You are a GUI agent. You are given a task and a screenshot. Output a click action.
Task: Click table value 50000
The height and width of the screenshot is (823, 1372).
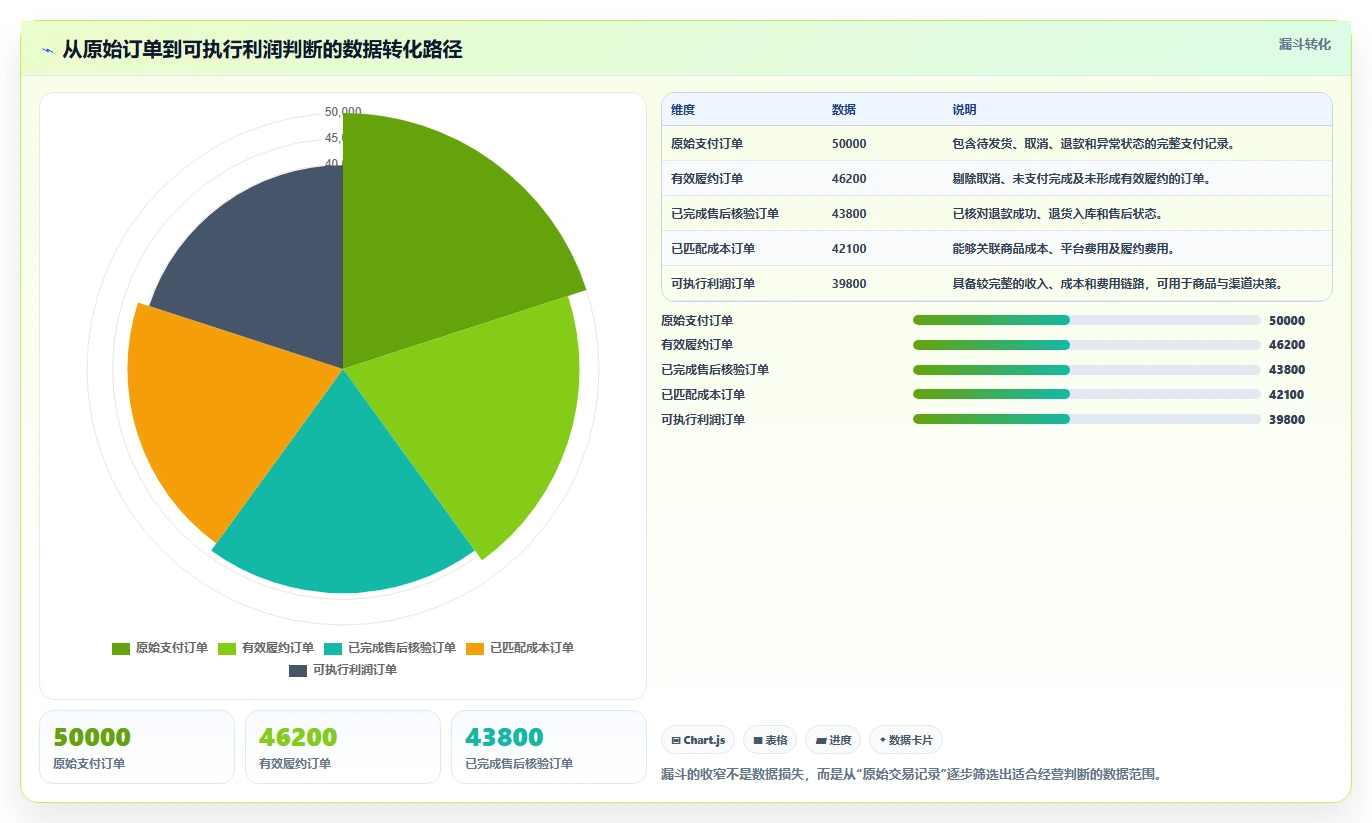click(x=849, y=144)
